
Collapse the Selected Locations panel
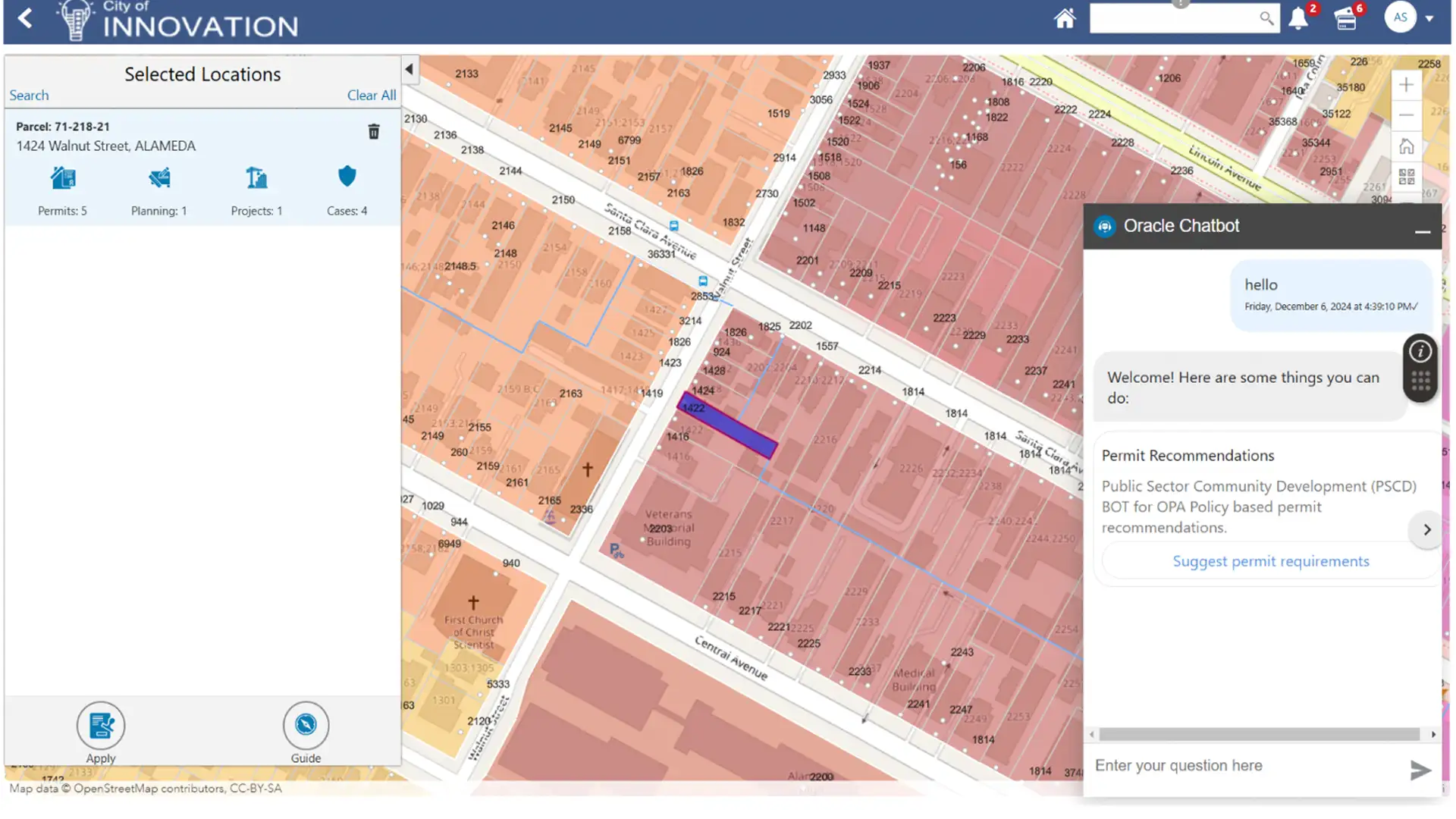[409, 70]
